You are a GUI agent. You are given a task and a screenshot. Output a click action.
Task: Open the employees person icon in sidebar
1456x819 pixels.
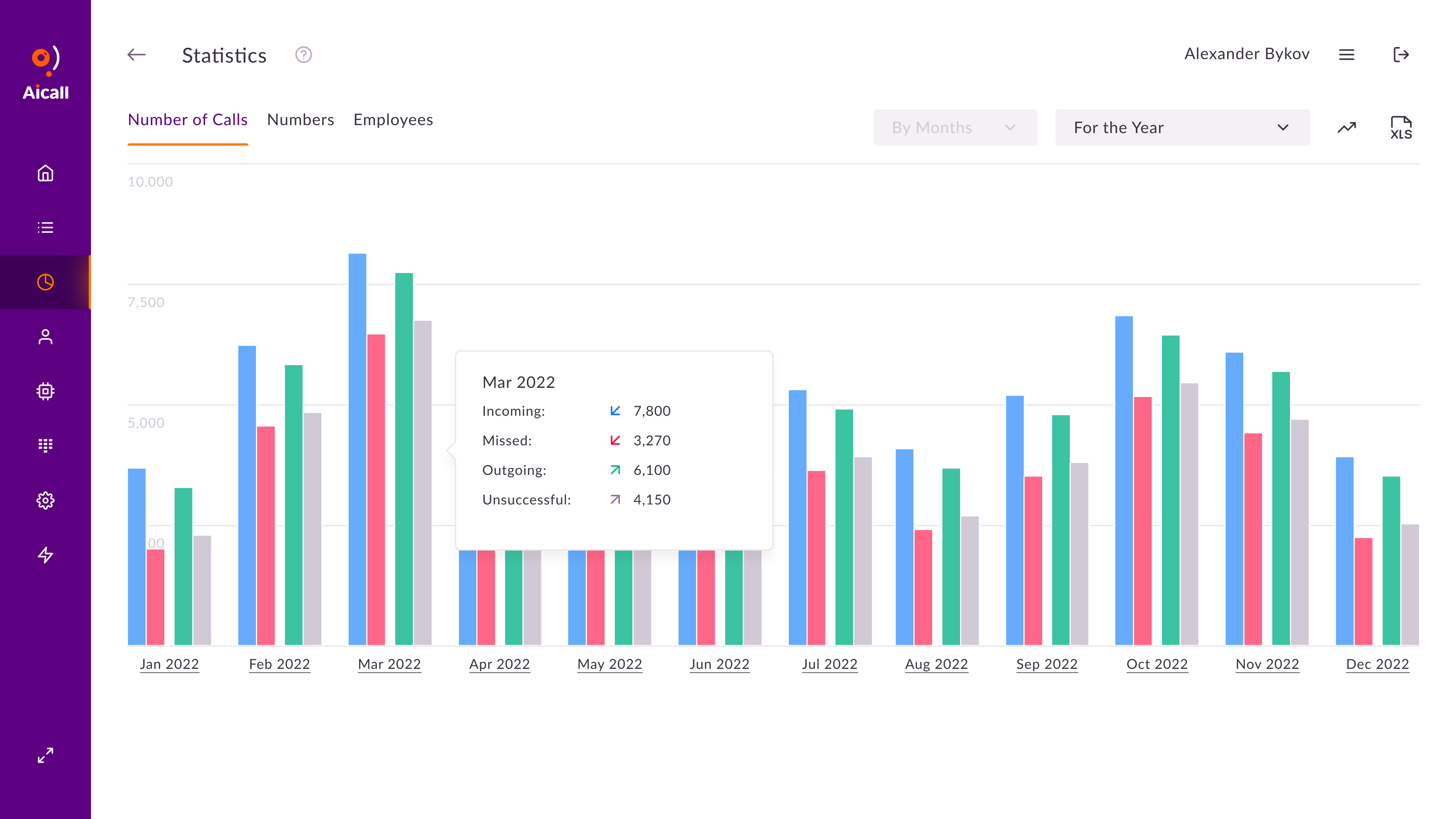pyautogui.click(x=45, y=337)
